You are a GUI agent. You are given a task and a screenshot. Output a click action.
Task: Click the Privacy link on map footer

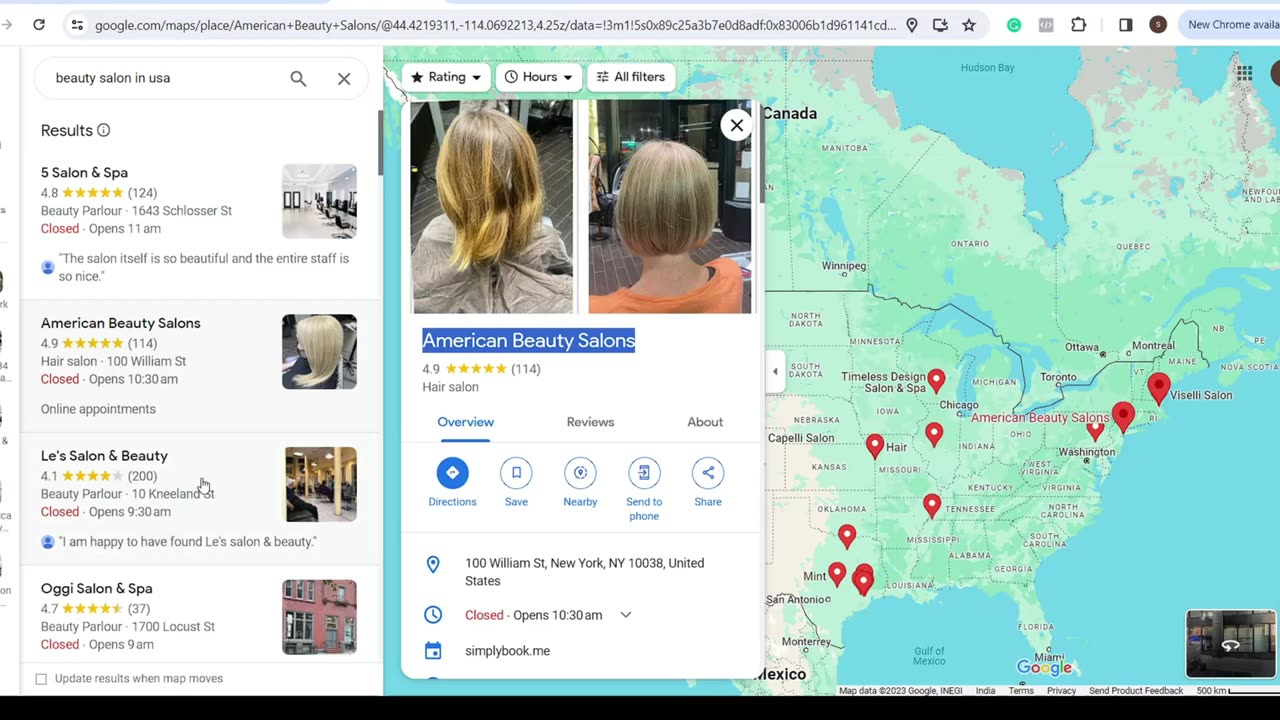(x=1061, y=691)
